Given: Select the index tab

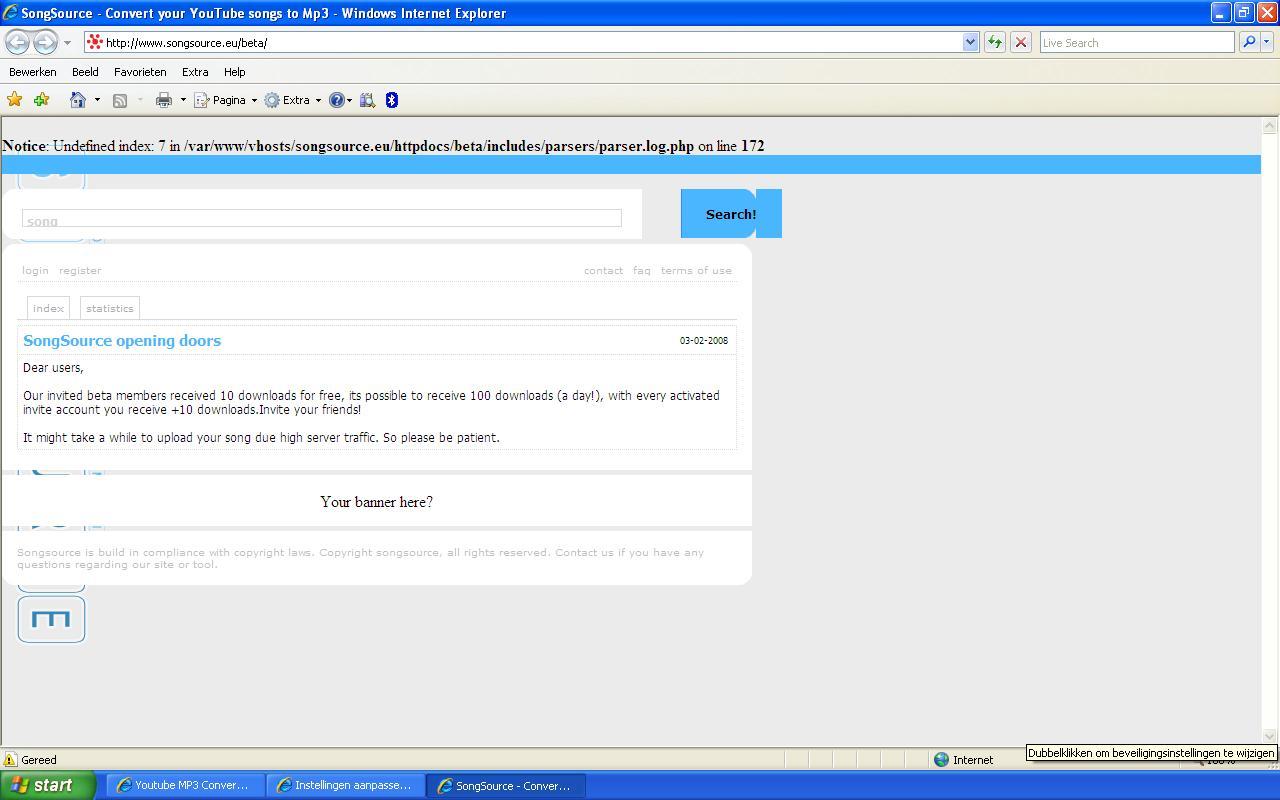Looking at the screenshot, I should coord(48,308).
